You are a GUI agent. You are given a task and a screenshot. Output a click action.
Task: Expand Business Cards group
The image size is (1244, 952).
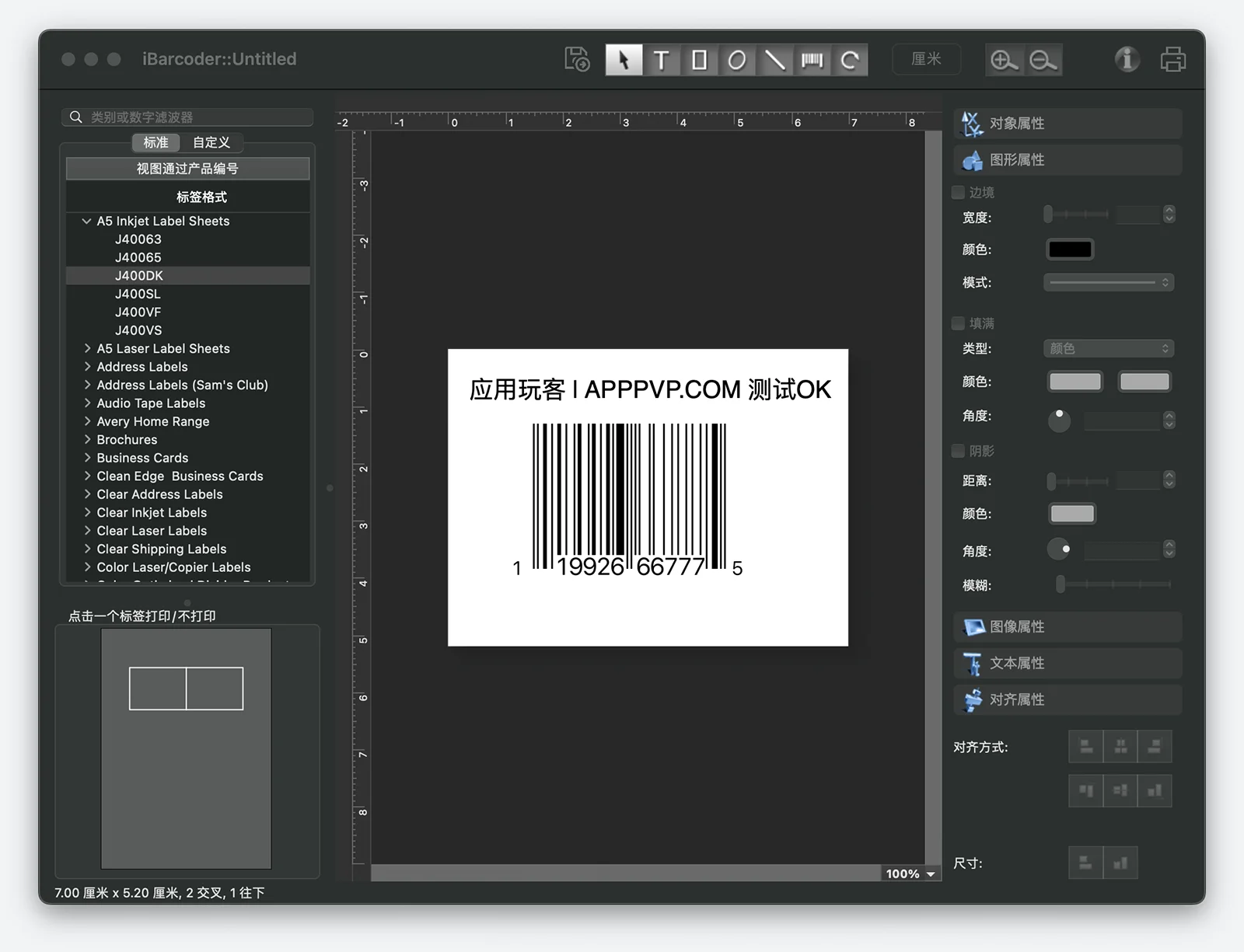pyautogui.click(x=87, y=458)
